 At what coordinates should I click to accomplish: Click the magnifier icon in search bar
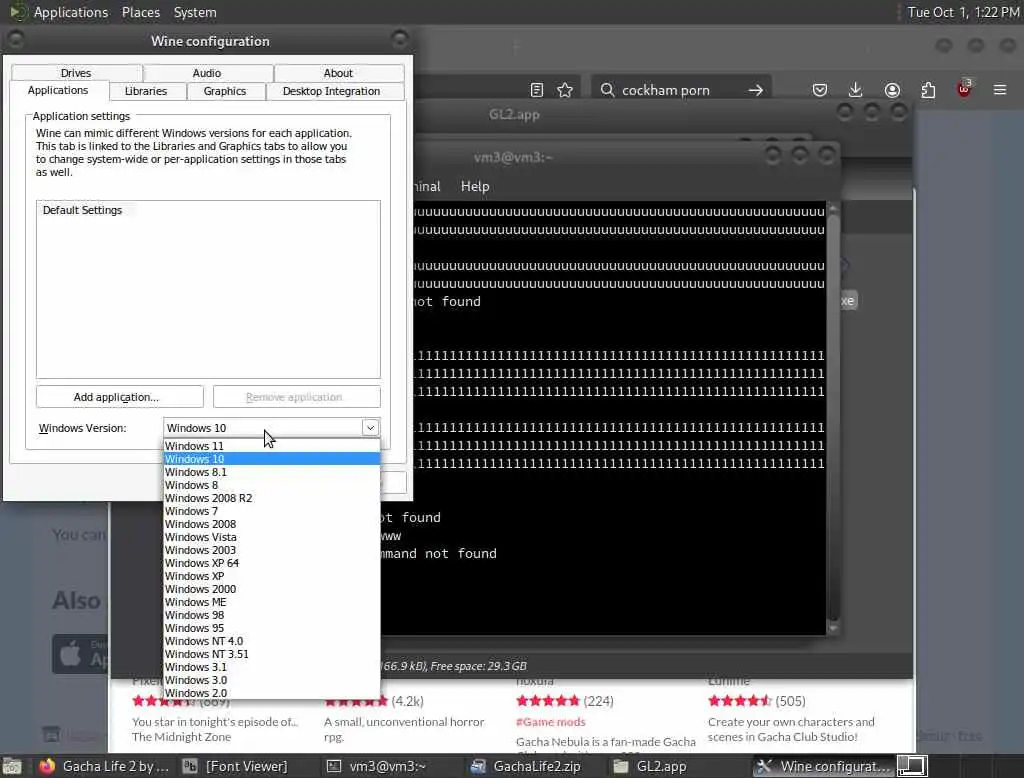click(x=607, y=89)
